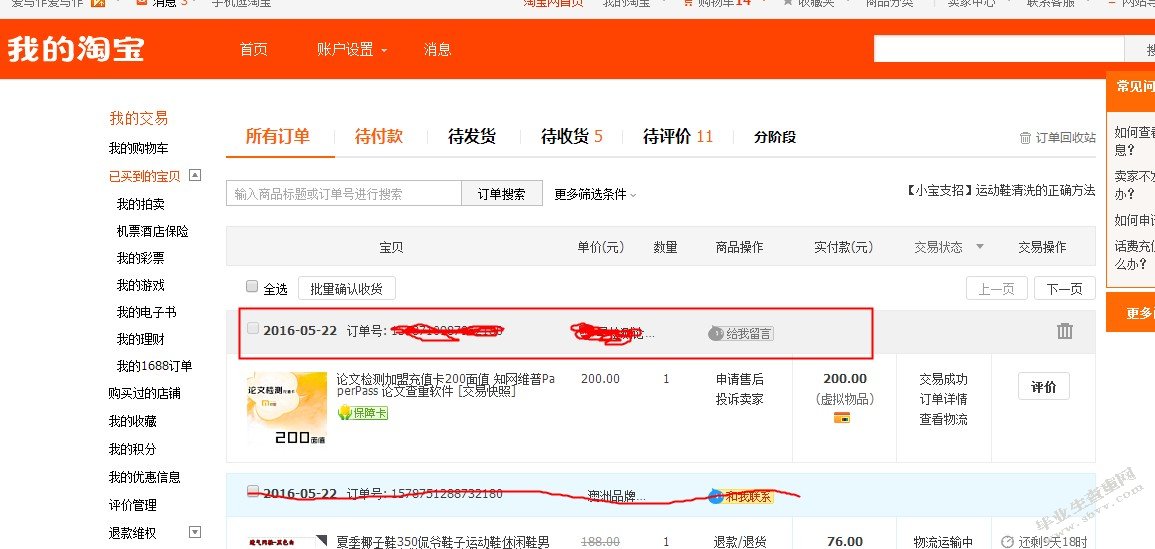Open 小宝支招 运动鞋清洗的正确方法 link

point(1000,190)
